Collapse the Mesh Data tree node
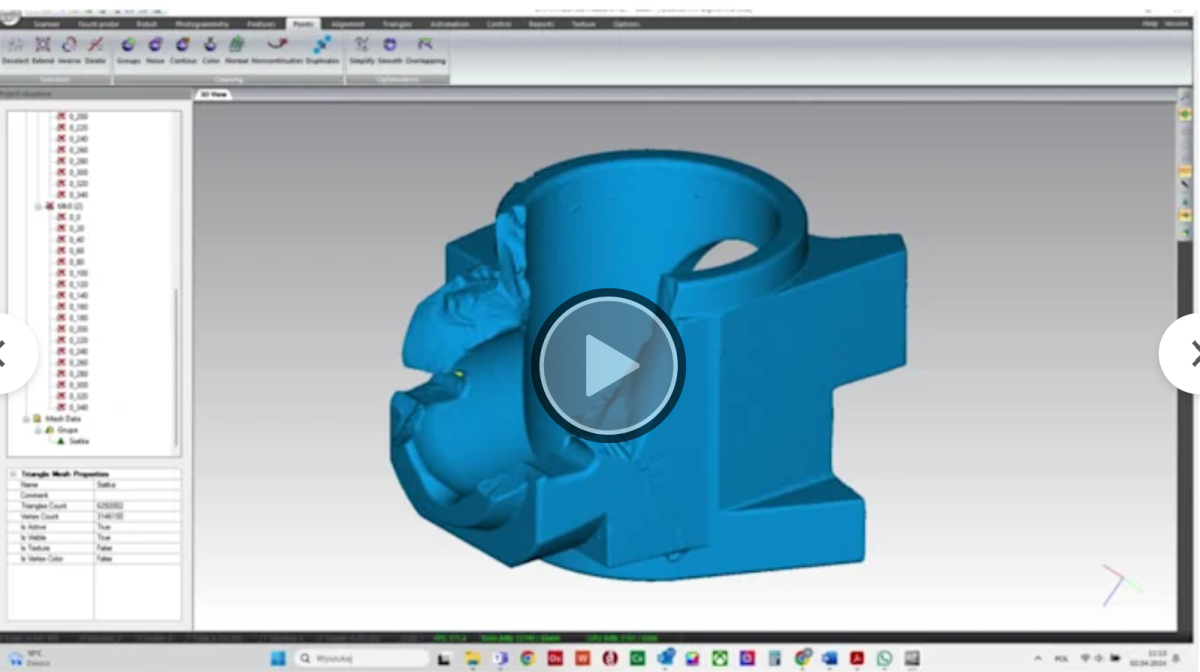This screenshot has width=1200, height=672. [27, 419]
